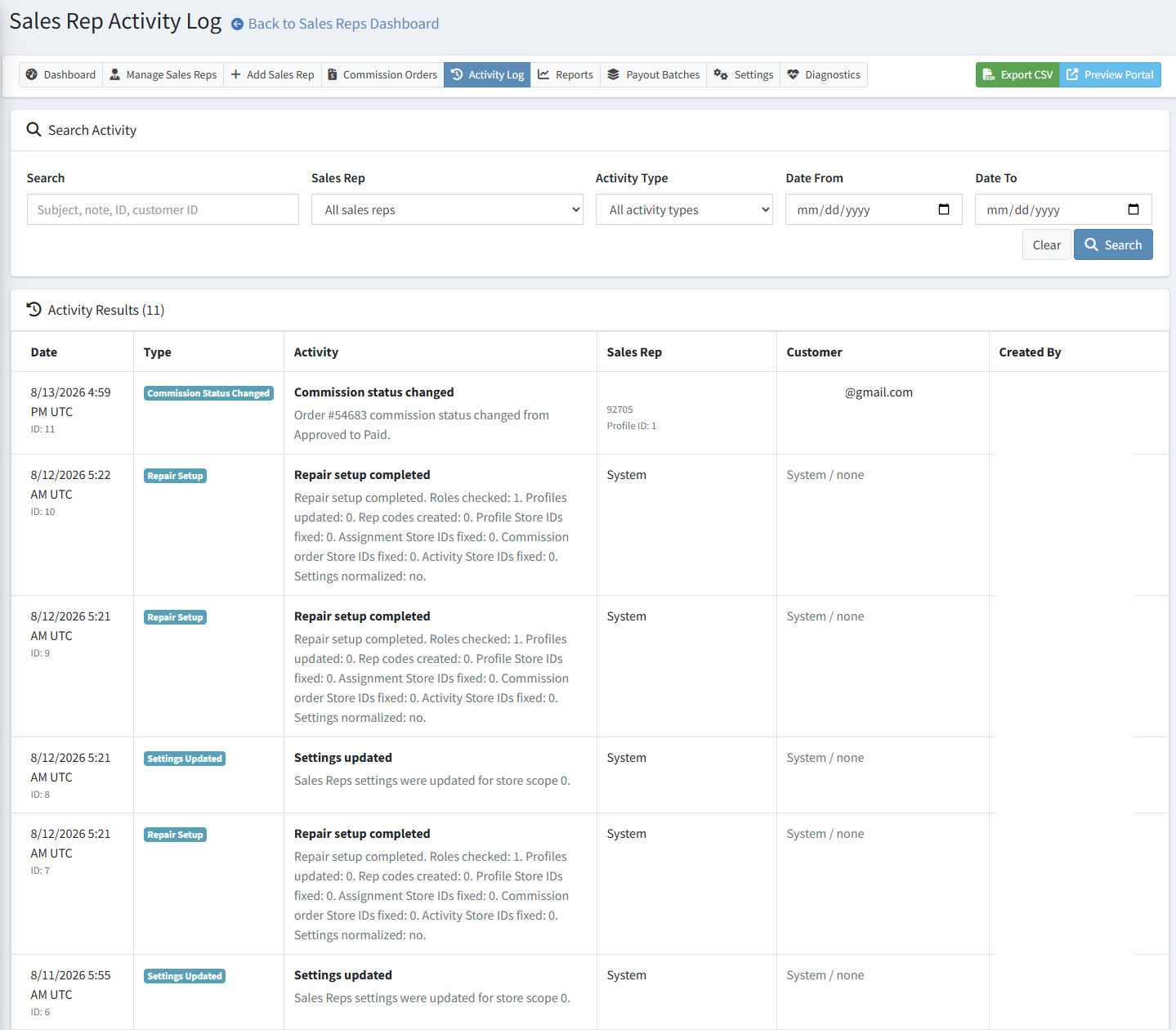1176x1030 pixels.
Task: Open the All sales reps dropdown
Action: pyautogui.click(x=447, y=209)
